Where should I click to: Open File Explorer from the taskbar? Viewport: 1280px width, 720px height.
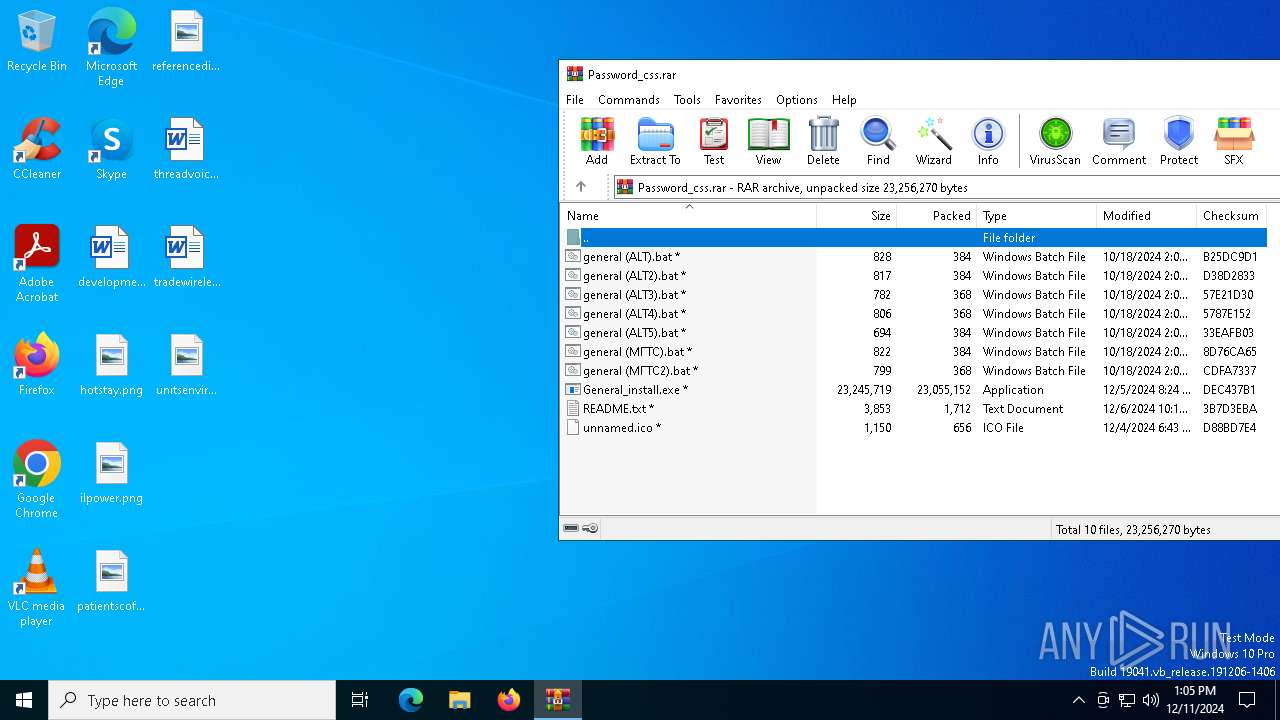click(x=460, y=700)
